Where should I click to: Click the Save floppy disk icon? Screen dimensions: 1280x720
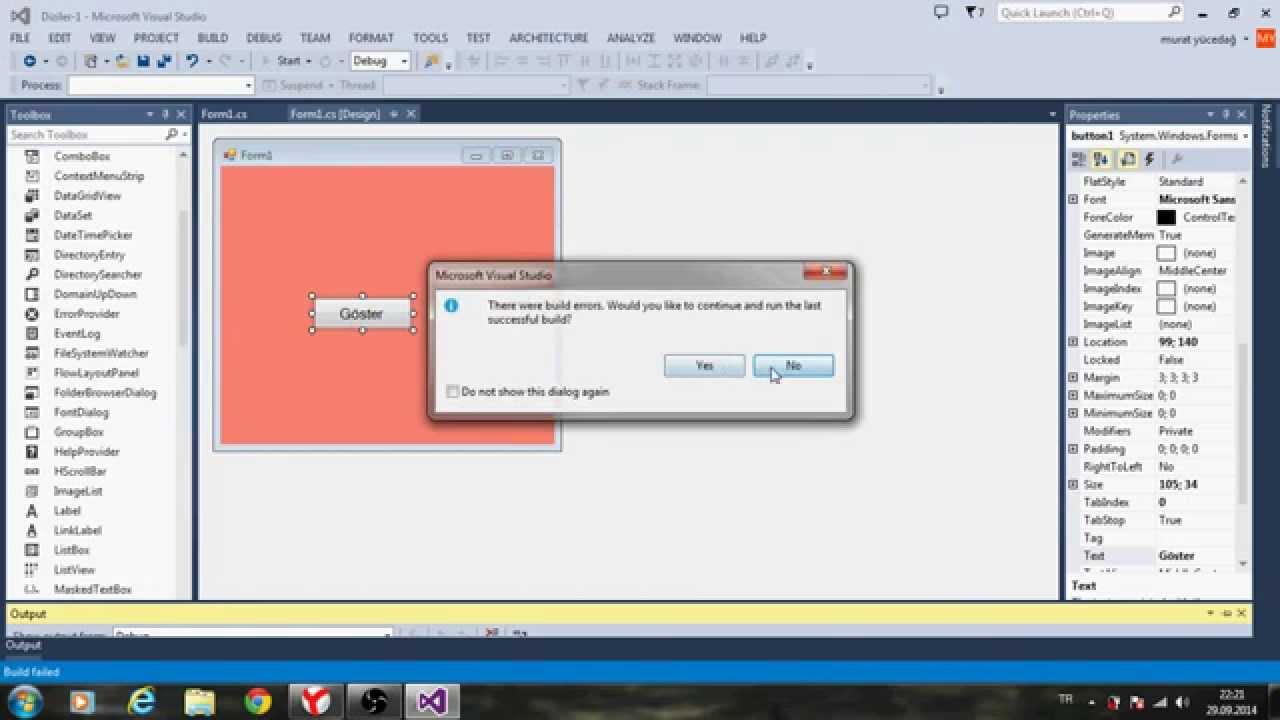click(143, 61)
